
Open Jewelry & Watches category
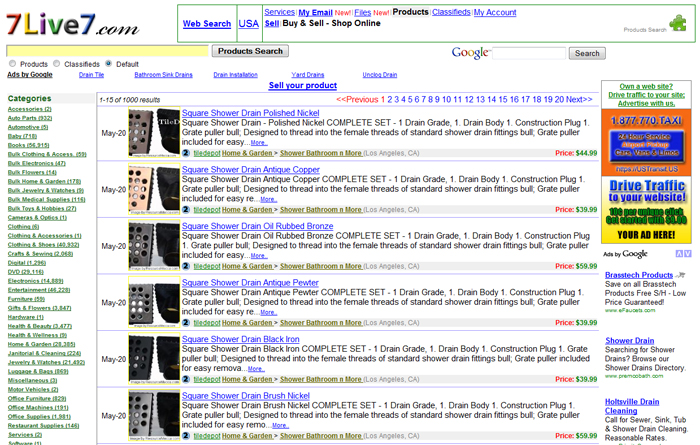pyautogui.click(x=46, y=362)
